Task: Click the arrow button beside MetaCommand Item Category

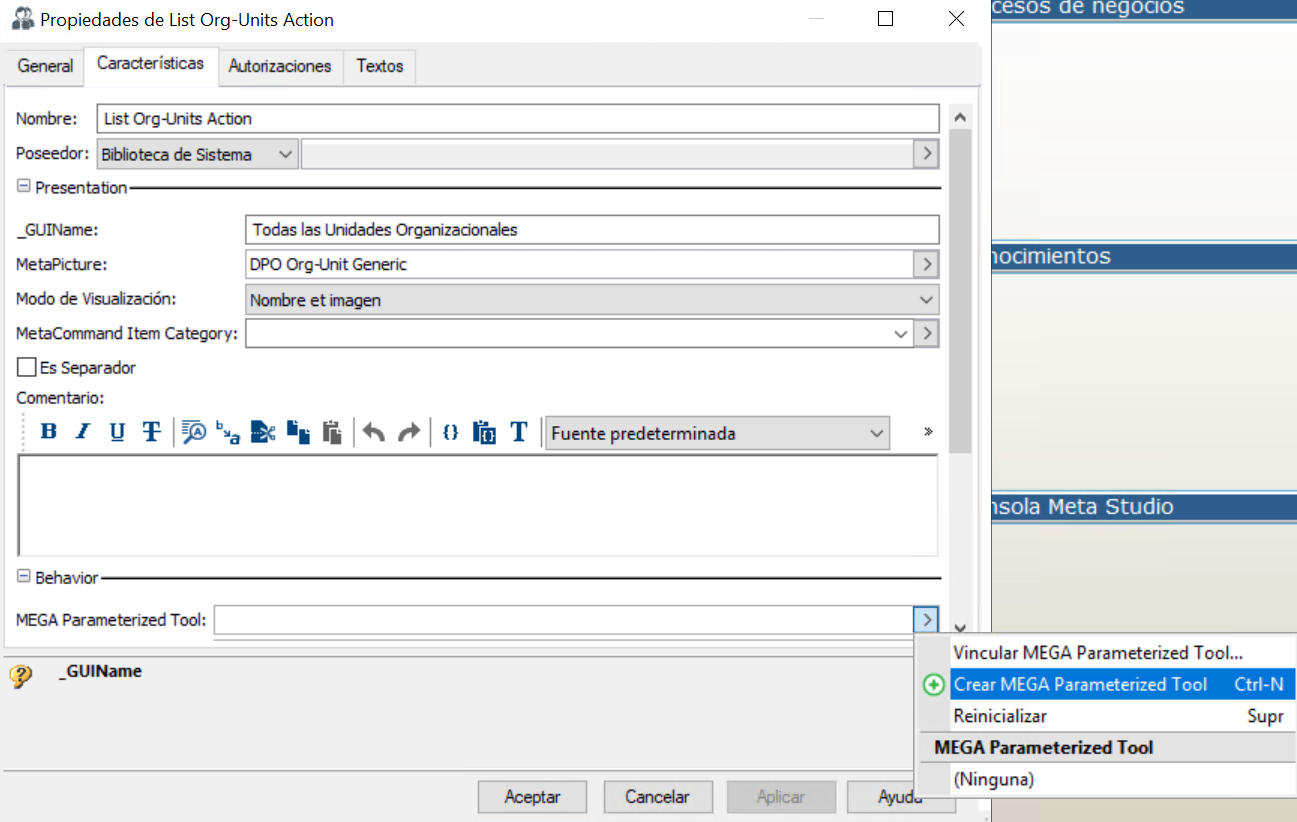Action: (x=927, y=334)
